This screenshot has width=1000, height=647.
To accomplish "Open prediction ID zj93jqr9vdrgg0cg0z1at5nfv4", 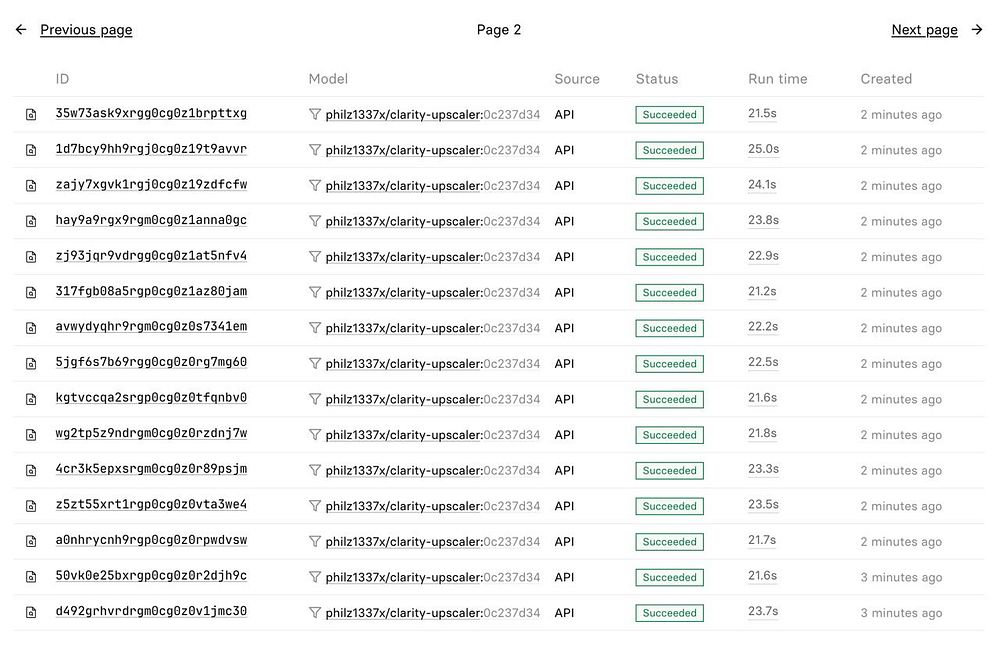I will point(151,256).
